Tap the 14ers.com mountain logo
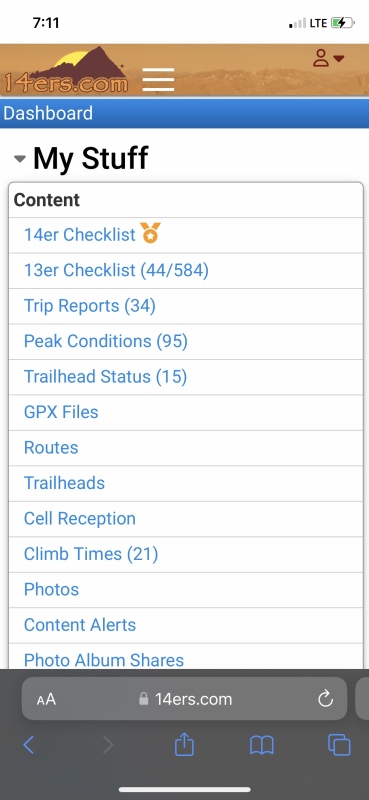Viewport: 369px width, 800px height. click(65, 70)
